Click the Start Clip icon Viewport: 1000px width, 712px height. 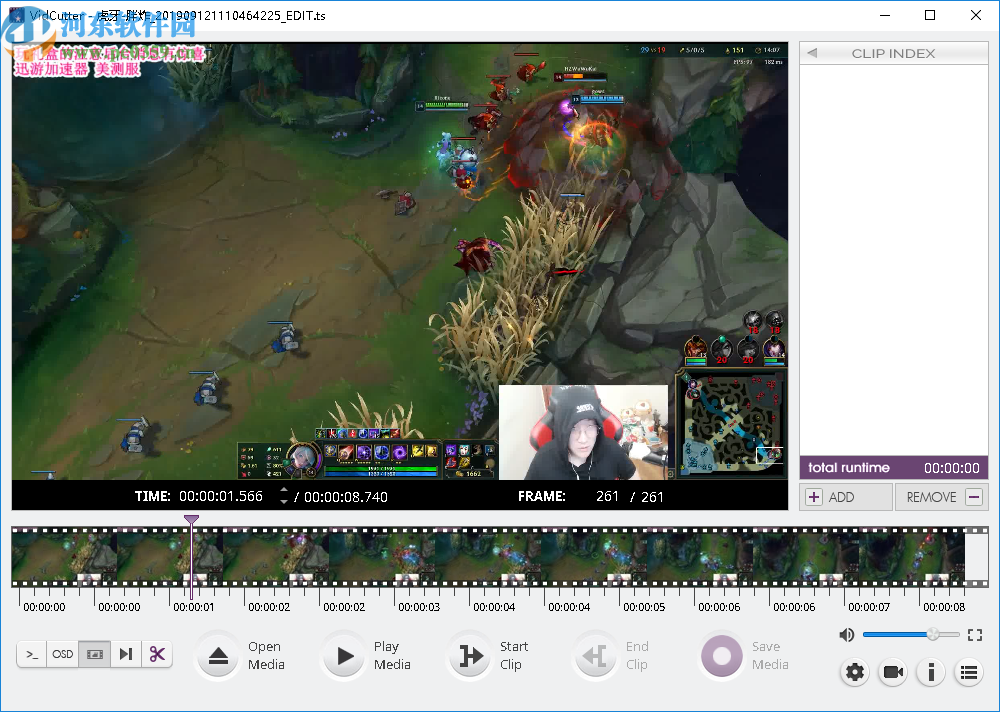pos(471,656)
